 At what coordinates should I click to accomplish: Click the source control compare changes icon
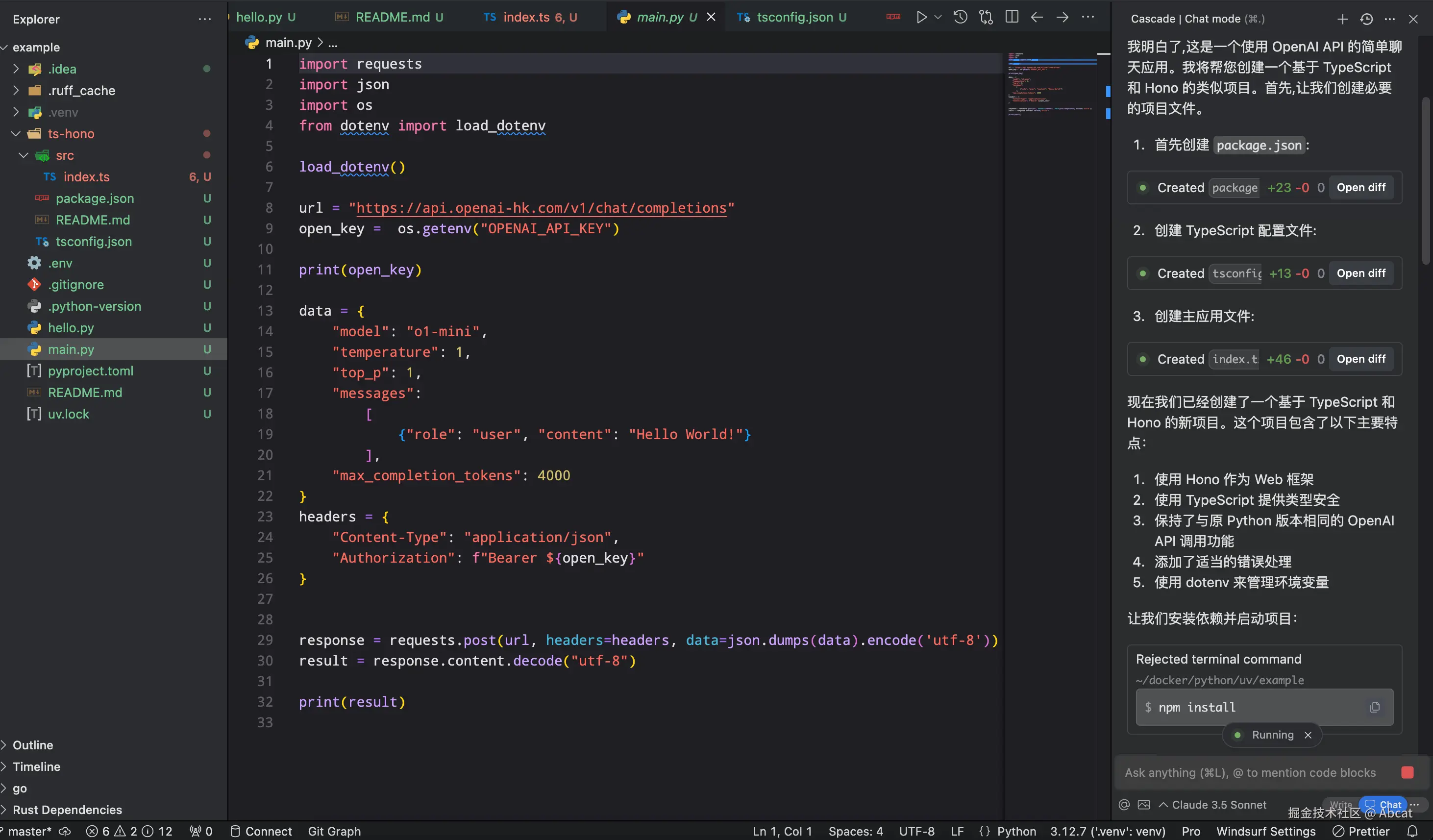(986, 17)
